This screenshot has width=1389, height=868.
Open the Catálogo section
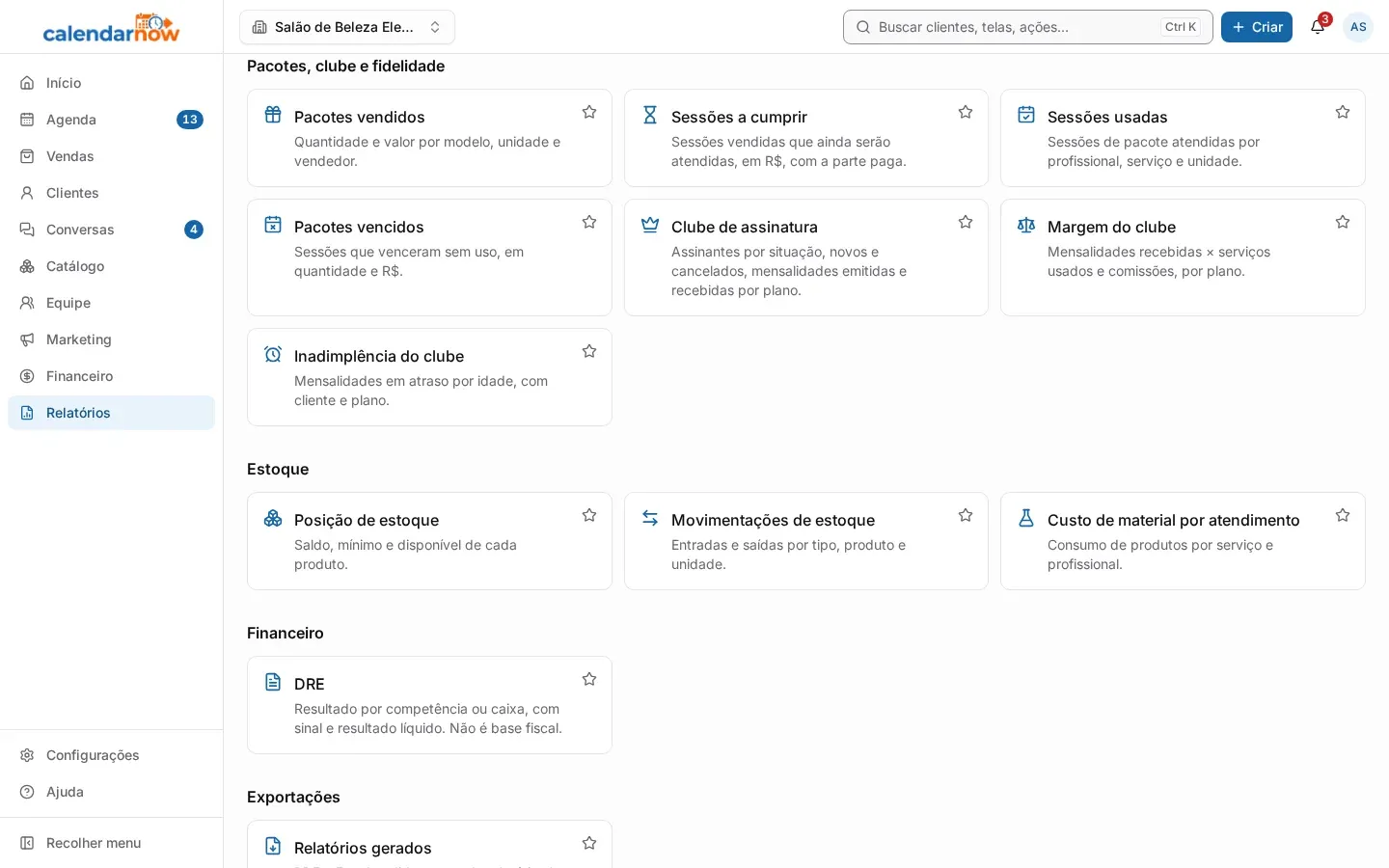pos(111,266)
